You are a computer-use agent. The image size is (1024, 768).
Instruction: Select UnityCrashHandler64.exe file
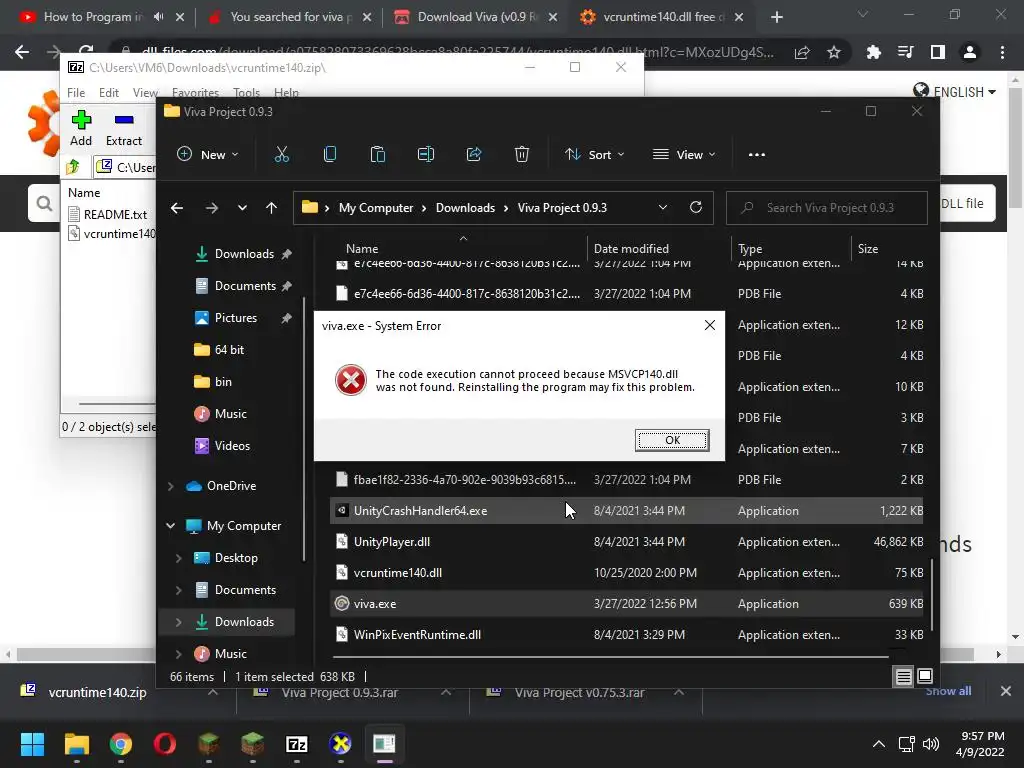click(626, 511)
